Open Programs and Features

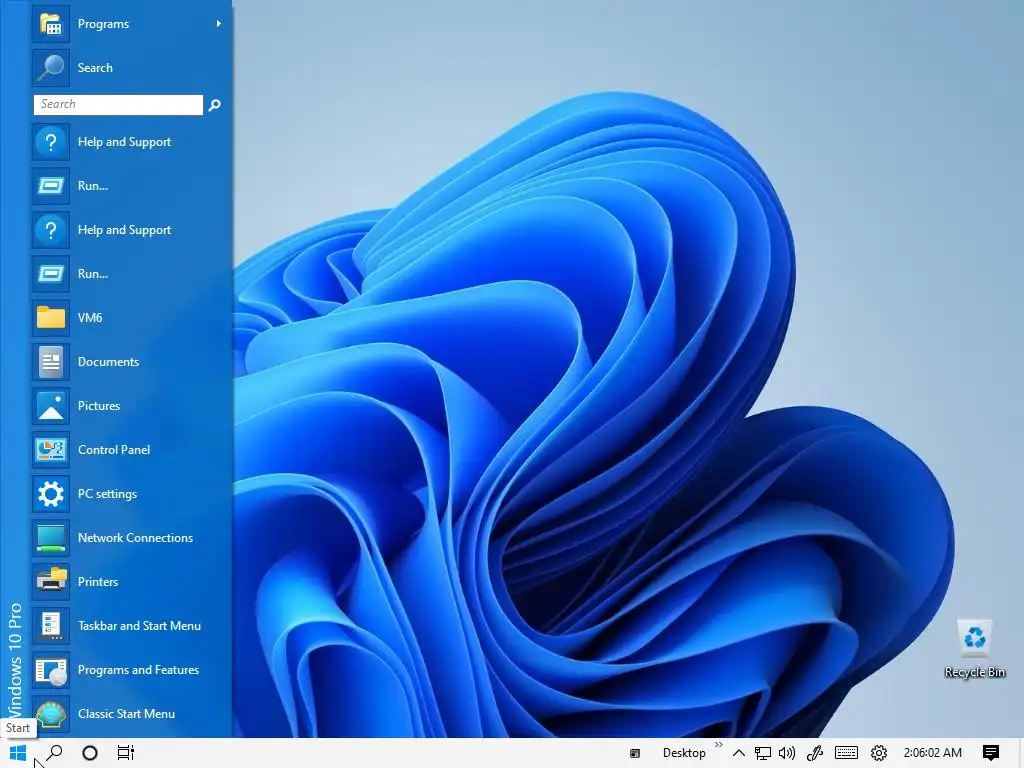point(131,669)
